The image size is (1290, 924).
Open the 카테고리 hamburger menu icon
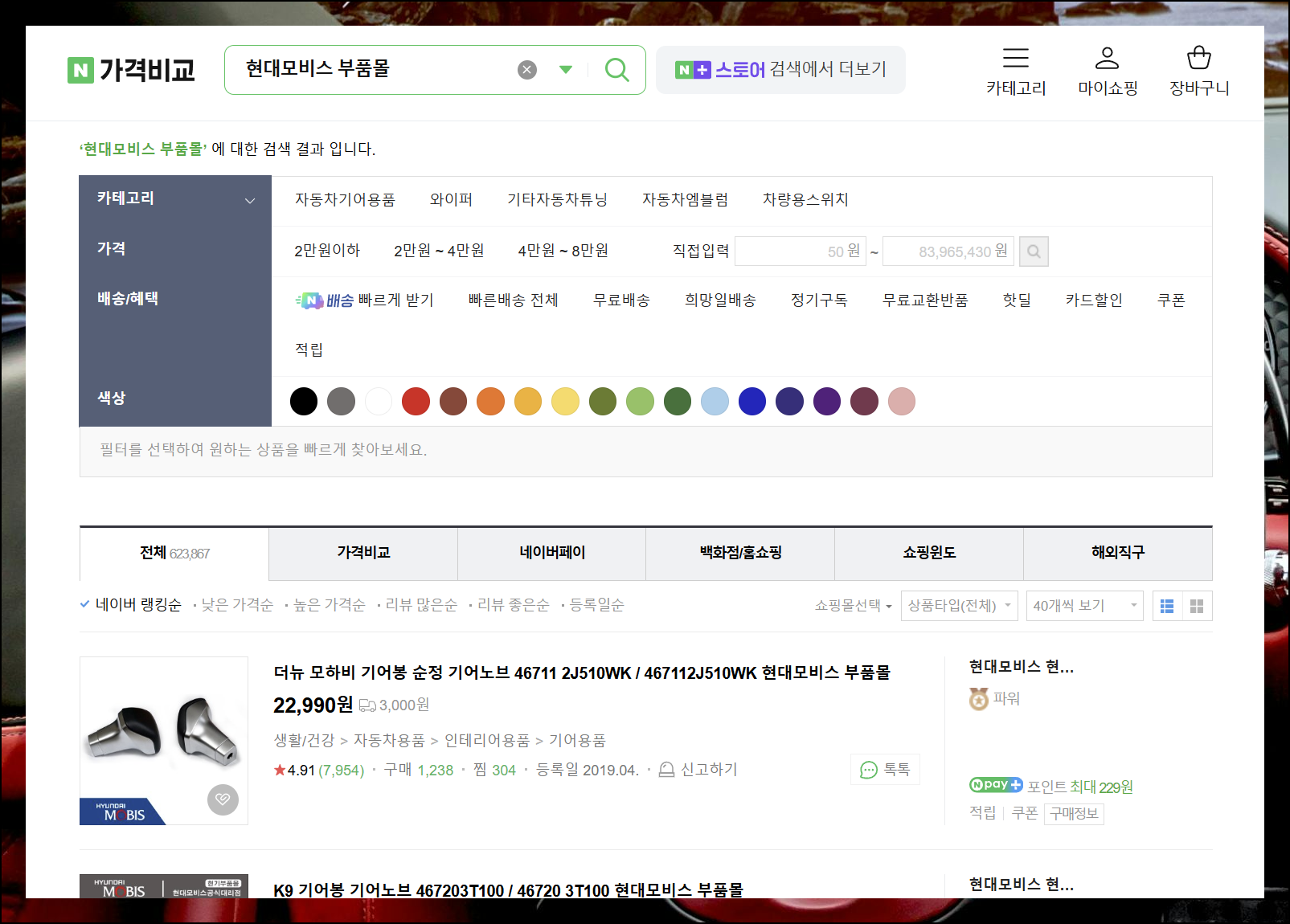coord(1016,58)
